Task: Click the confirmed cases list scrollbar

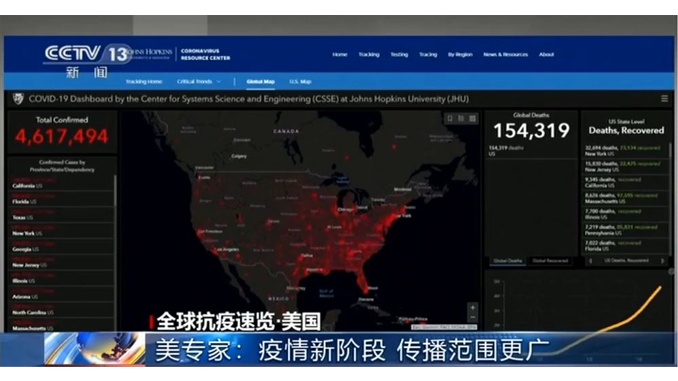Action: pyautogui.click(x=115, y=190)
